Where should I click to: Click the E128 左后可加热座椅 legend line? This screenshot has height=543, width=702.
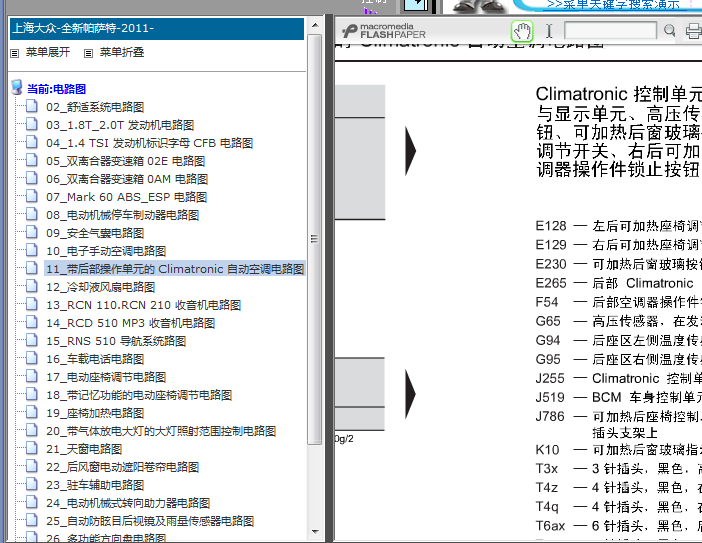tap(619, 226)
